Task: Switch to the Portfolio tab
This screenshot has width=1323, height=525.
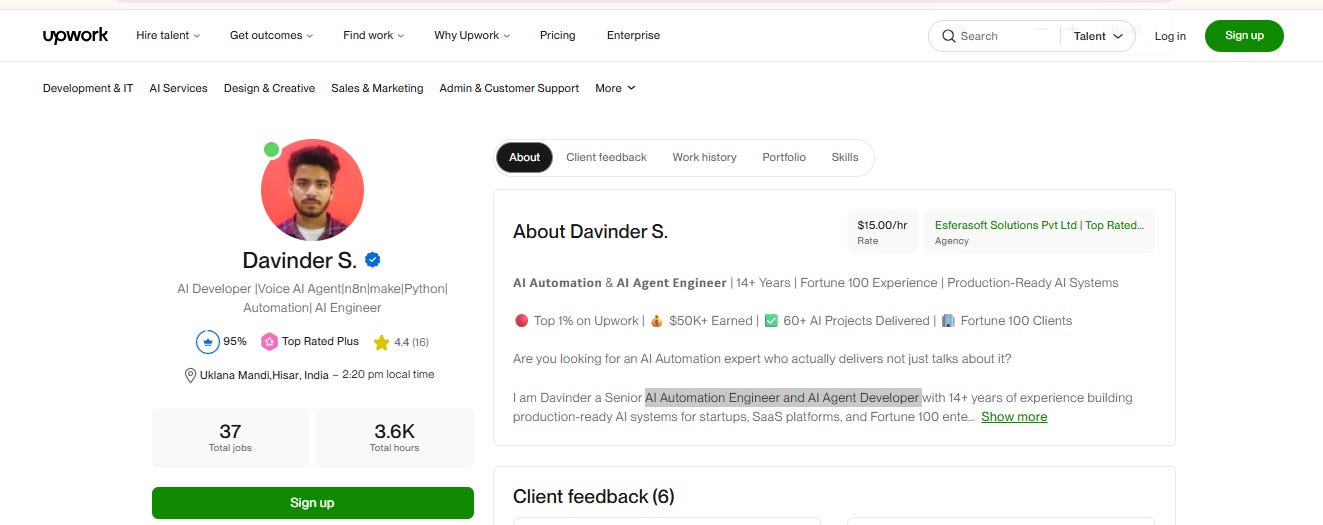Action: [784, 157]
